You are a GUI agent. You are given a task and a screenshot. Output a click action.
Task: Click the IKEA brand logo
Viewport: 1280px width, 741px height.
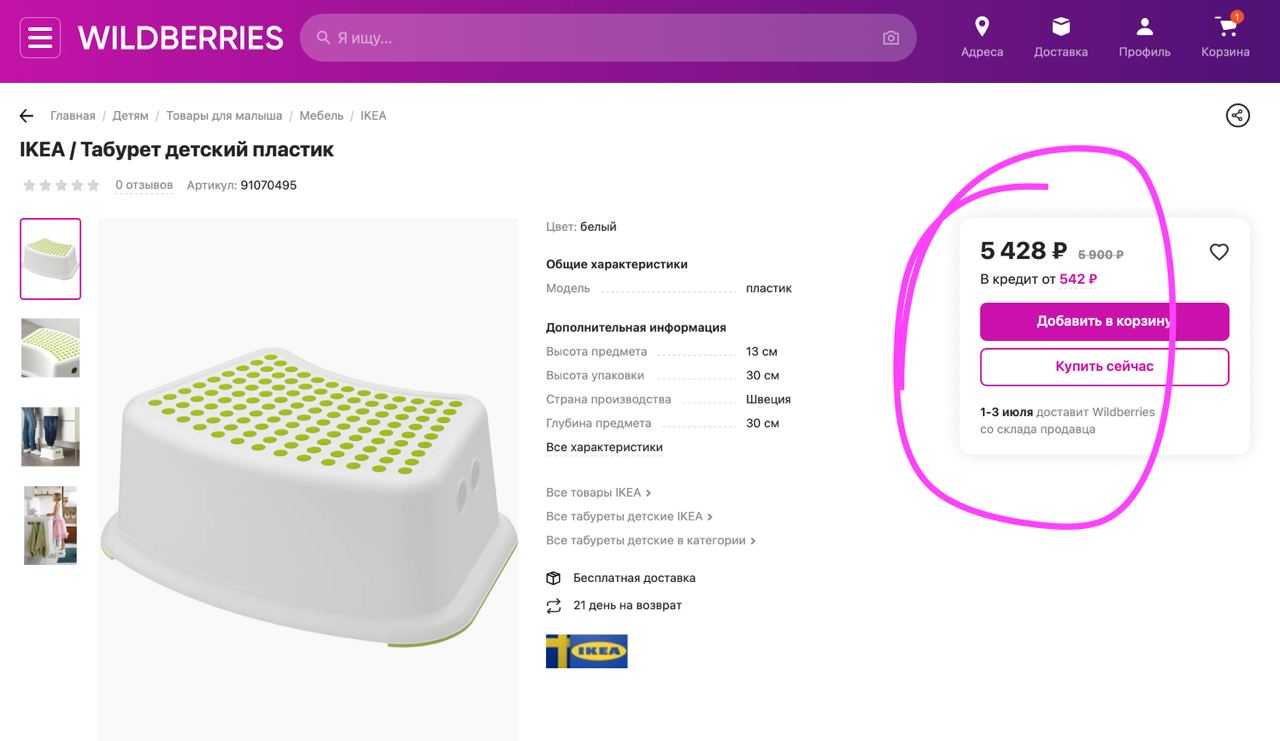(x=587, y=651)
